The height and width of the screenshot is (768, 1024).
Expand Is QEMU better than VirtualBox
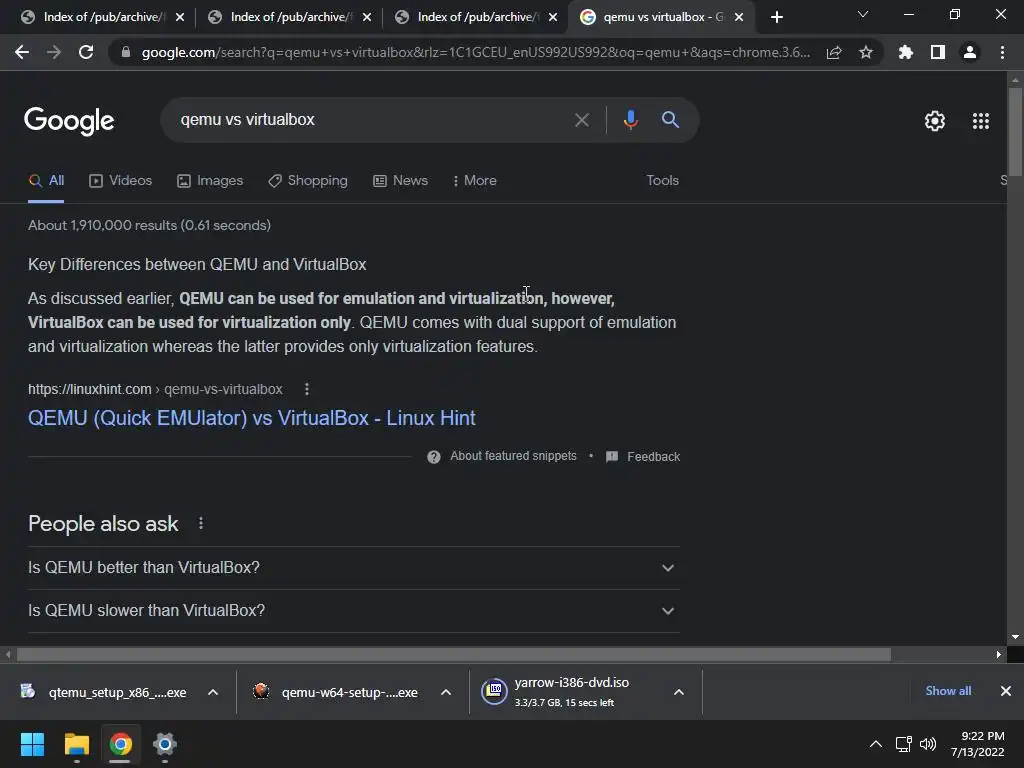353,568
